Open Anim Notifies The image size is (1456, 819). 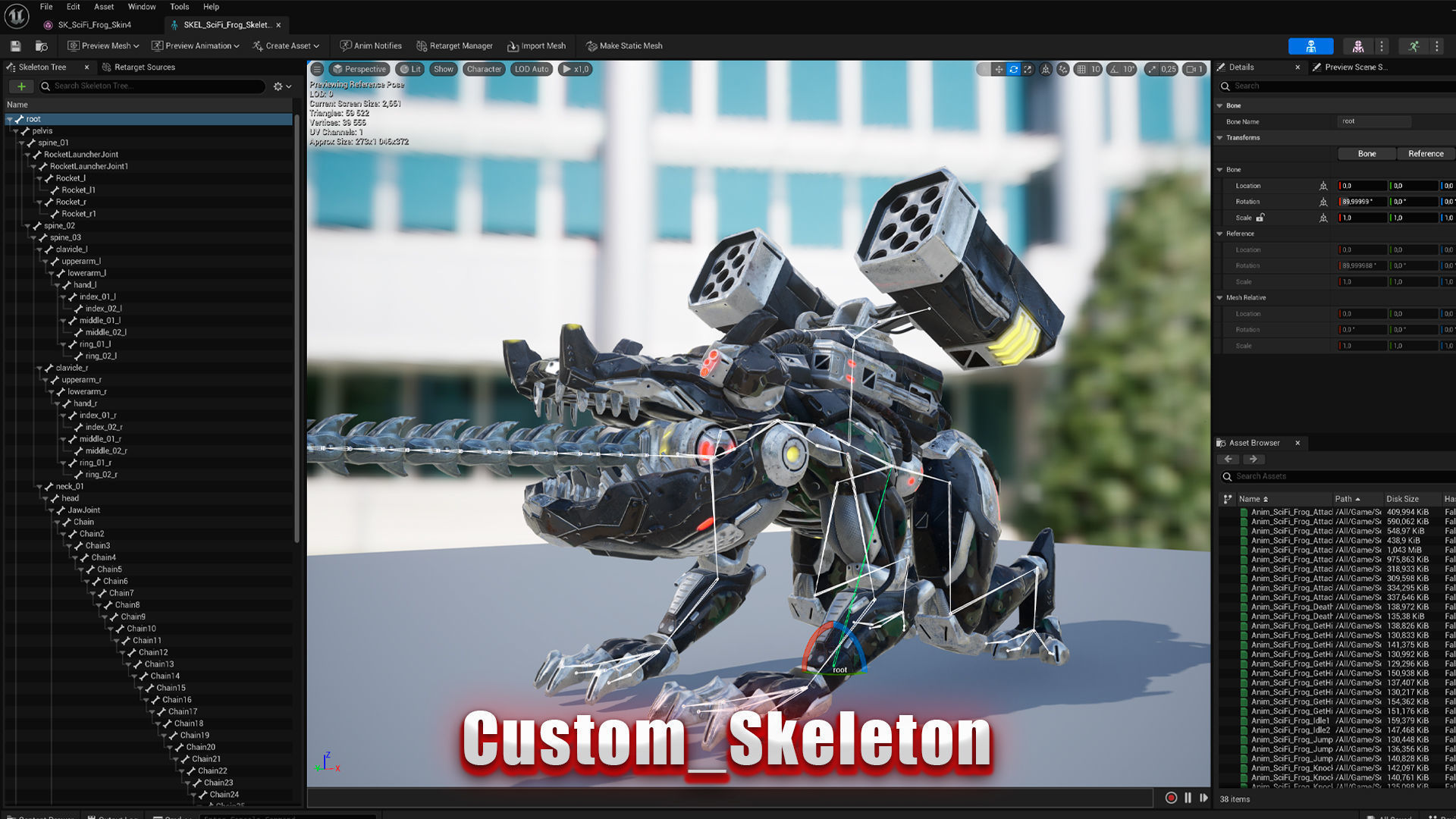tap(370, 45)
